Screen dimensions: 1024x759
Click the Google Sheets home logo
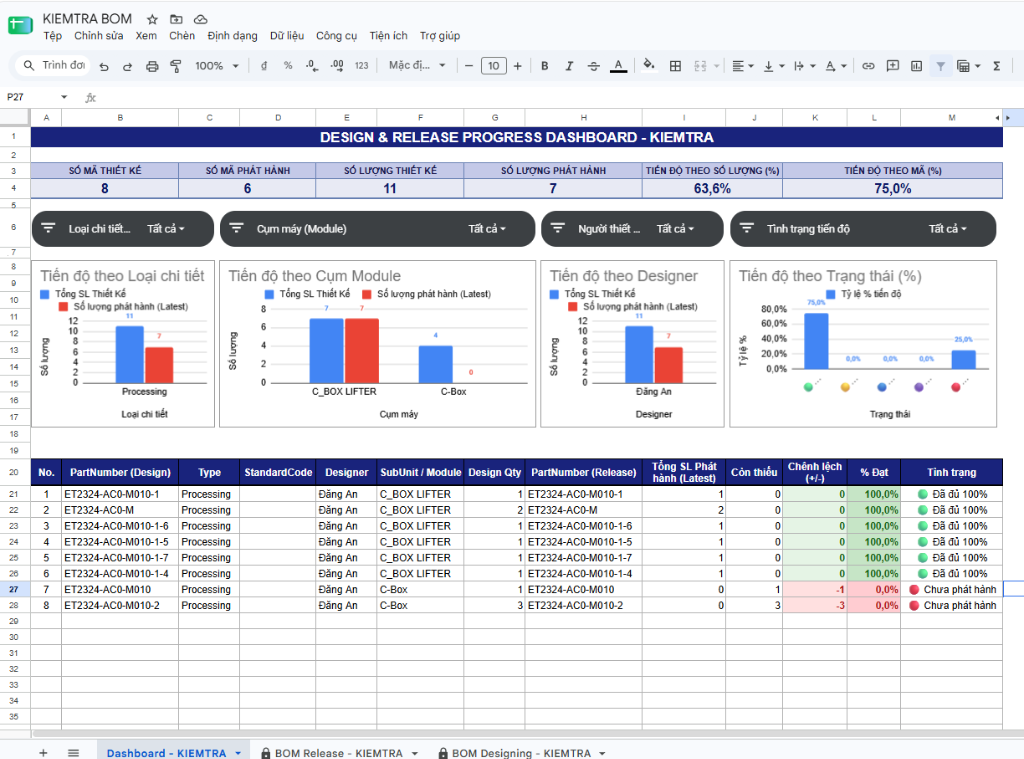[x=20, y=26]
